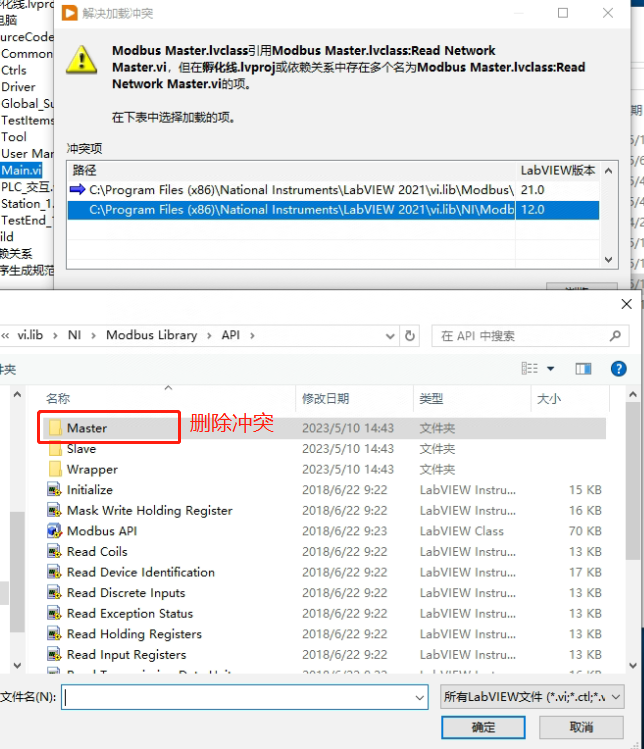Select the conflict row with LabVIEW version 21.0
The height and width of the screenshot is (749, 644).
333,190
